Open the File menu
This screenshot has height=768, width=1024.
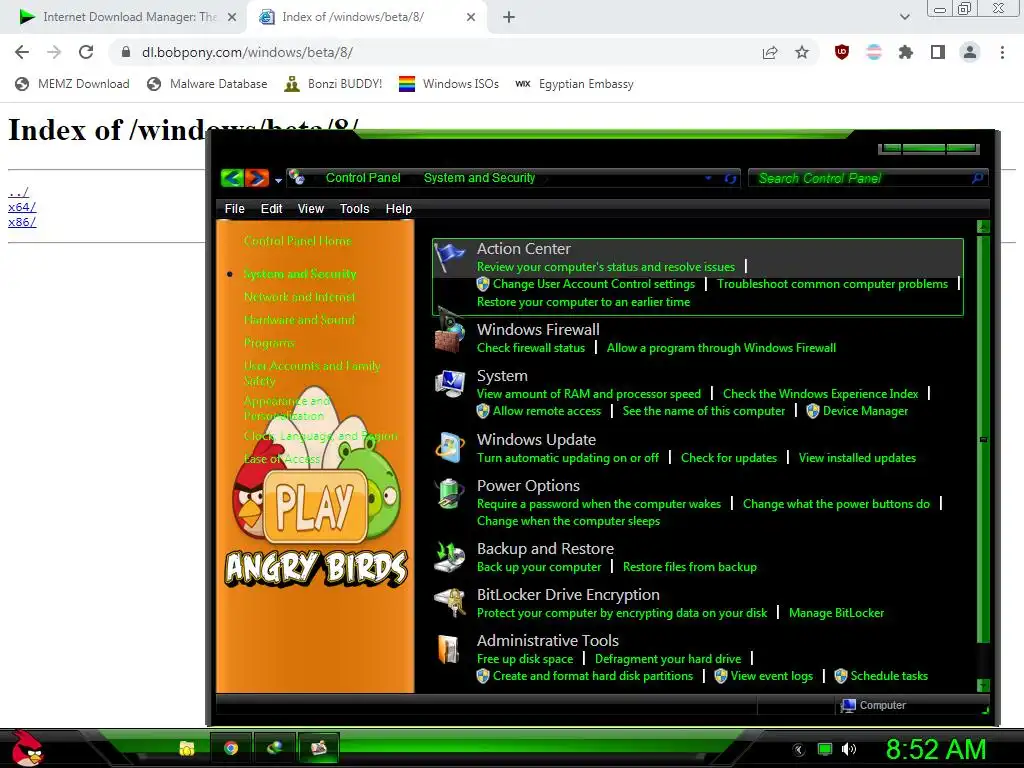[234, 209]
